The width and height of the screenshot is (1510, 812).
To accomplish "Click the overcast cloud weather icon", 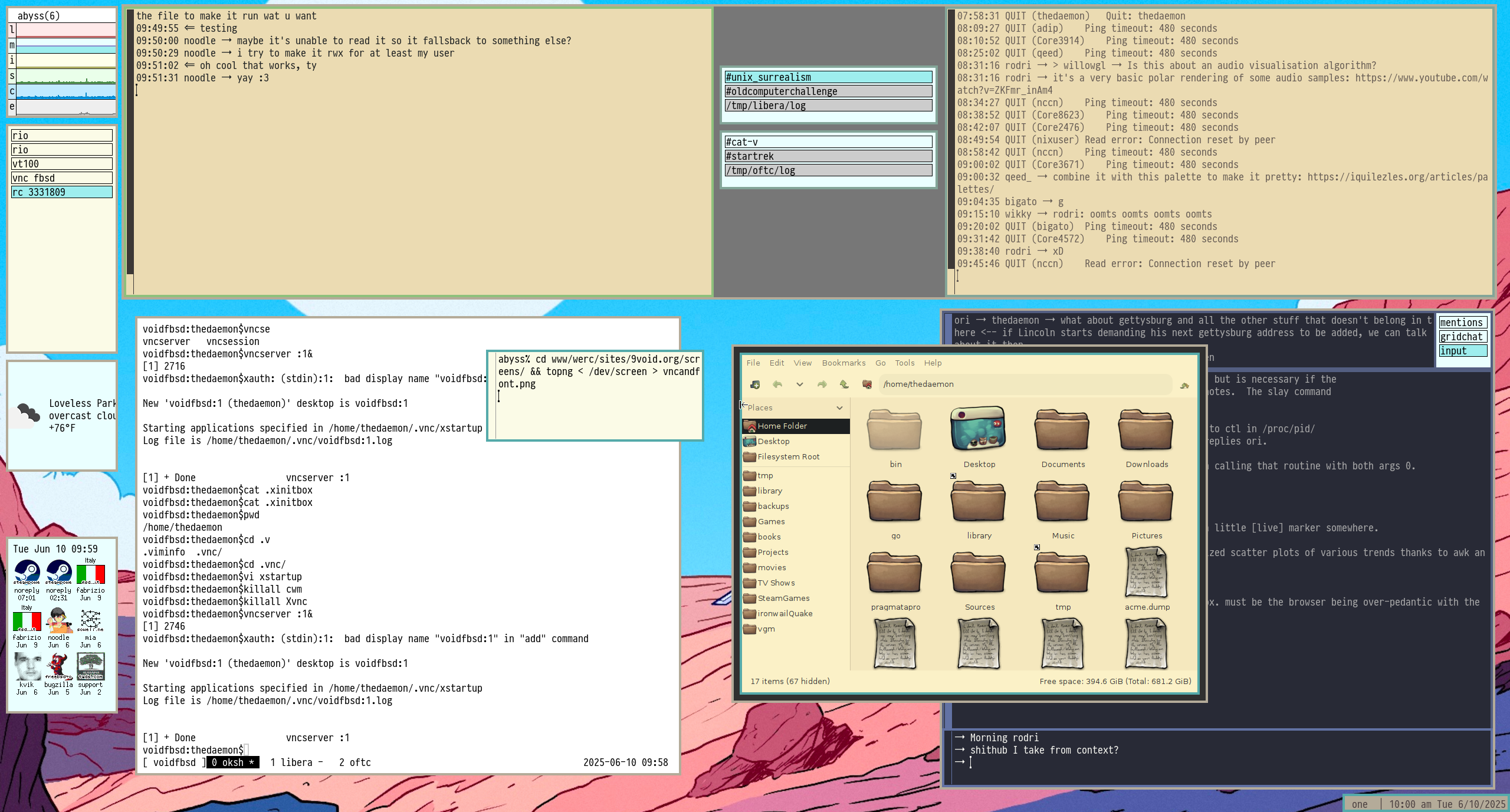I will pos(25,416).
